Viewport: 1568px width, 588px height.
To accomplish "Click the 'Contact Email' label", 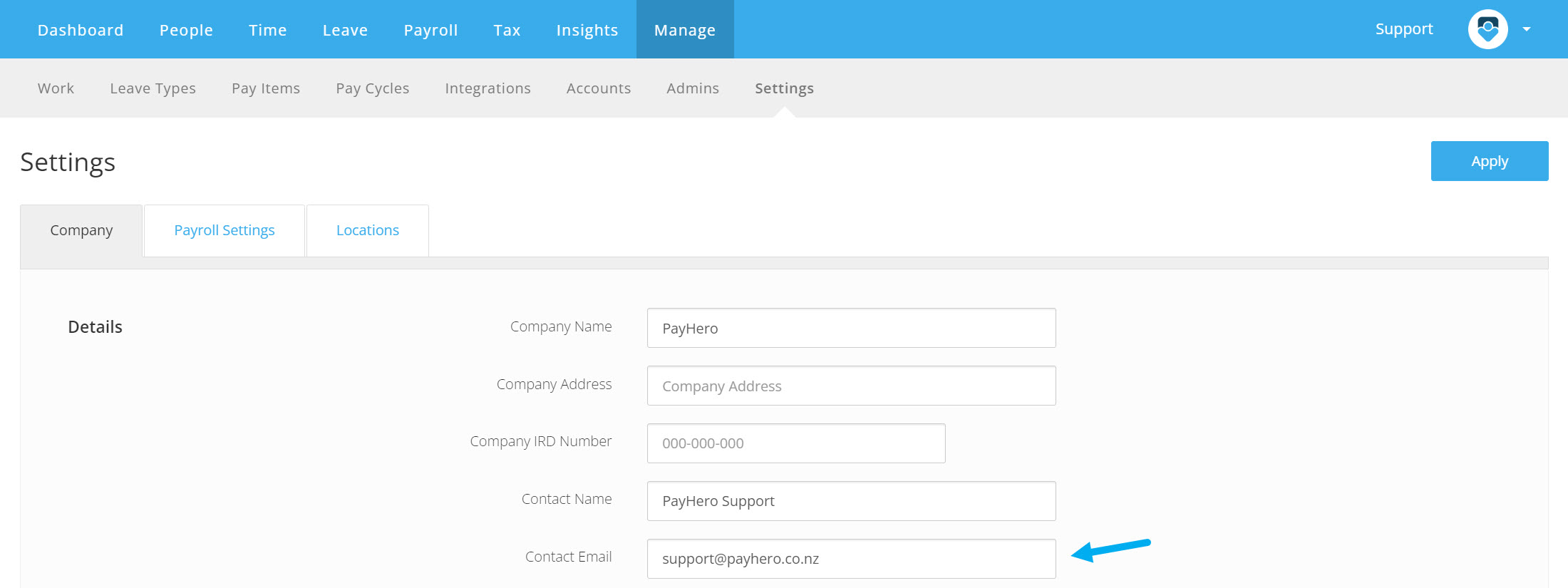I will click(569, 557).
